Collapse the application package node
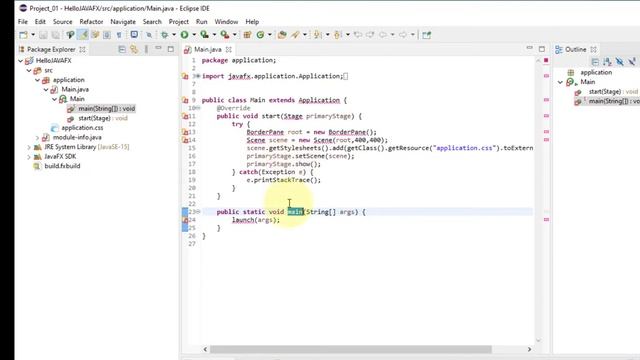This screenshot has width=640, height=360. (38, 80)
